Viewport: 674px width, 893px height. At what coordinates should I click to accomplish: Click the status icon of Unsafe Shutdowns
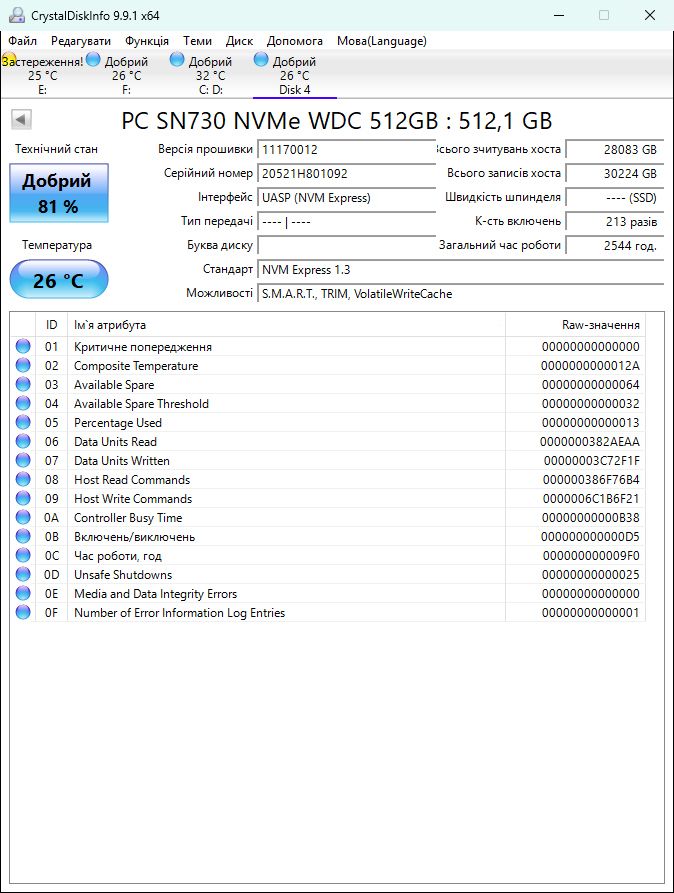coord(23,574)
